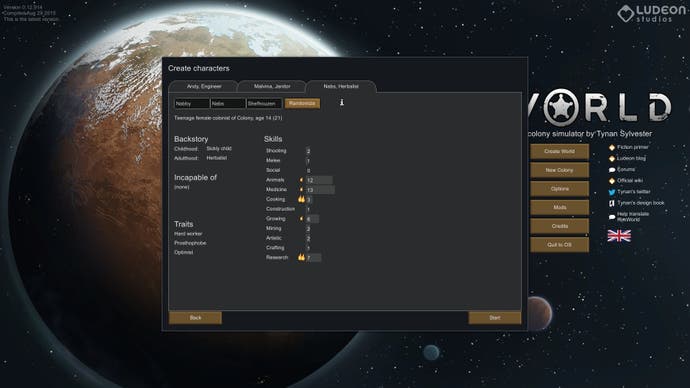Image resolution: width=690 pixels, height=388 pixels.
Task: Switch to the Malvina, Janitor tab
Action: click(x=272, y=87)
